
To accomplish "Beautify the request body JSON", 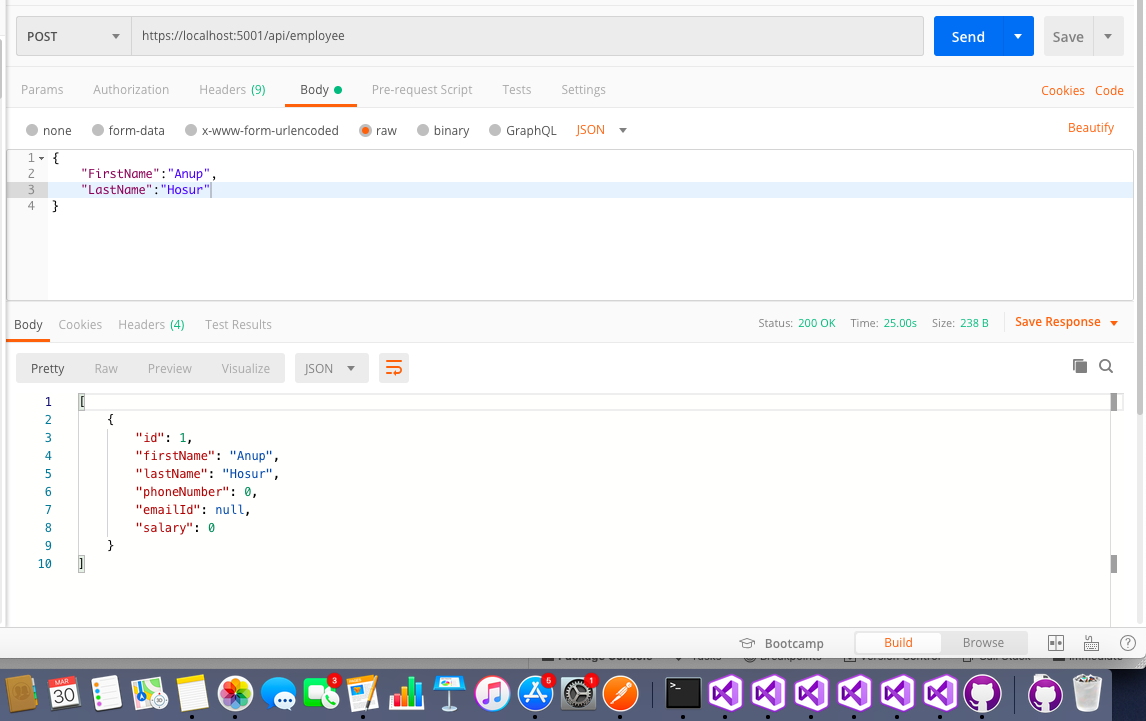I will 1090,128.
